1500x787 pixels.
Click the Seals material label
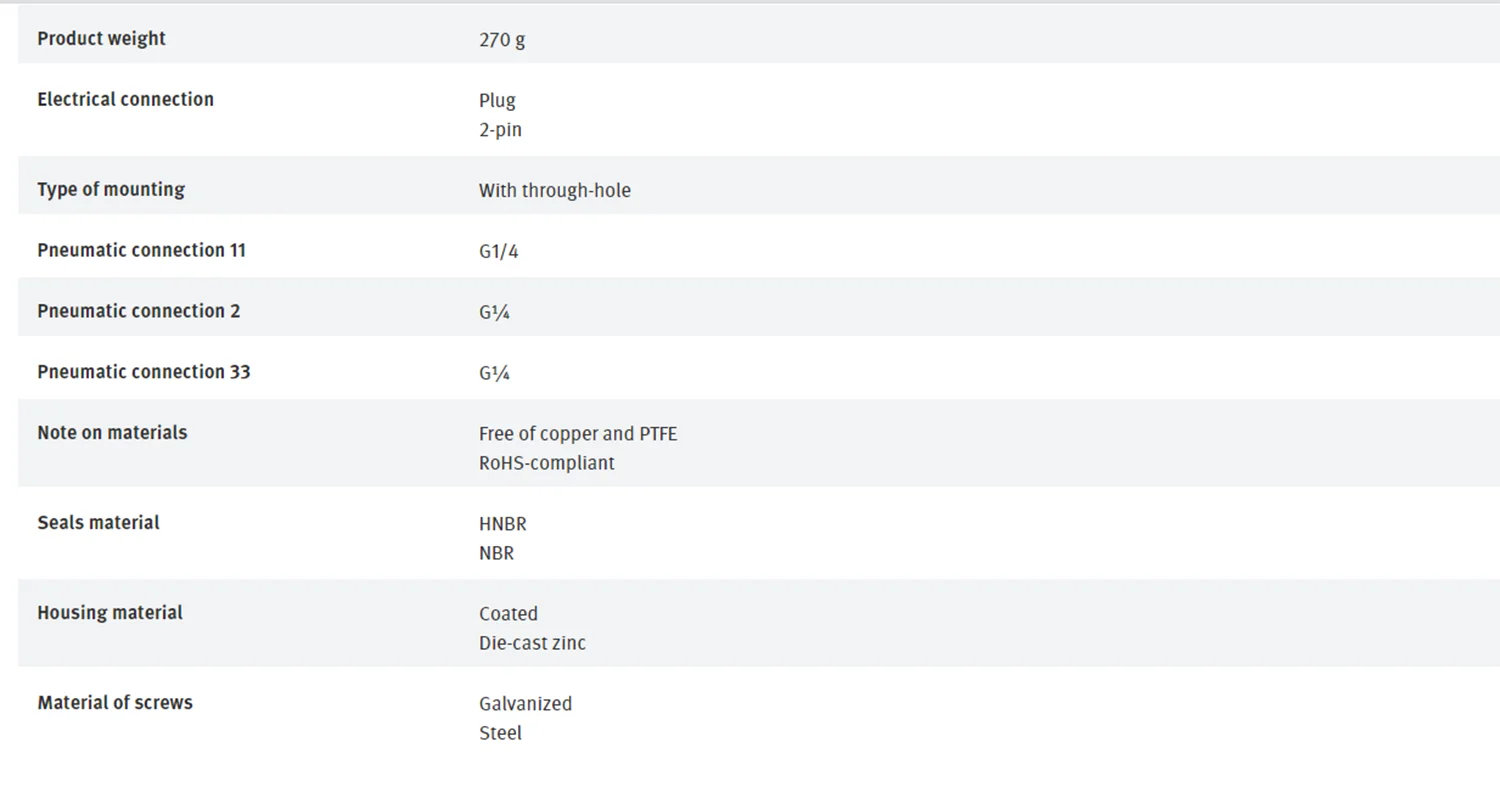98,523
